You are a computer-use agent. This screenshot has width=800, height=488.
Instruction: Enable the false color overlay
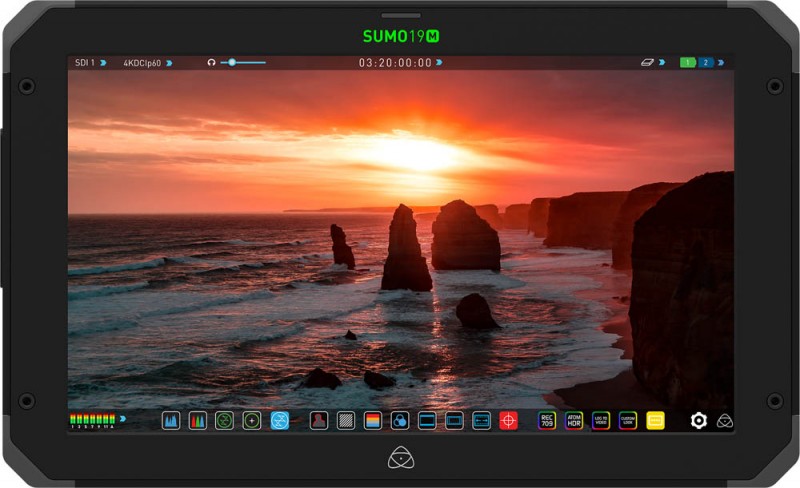pos(372,421)
